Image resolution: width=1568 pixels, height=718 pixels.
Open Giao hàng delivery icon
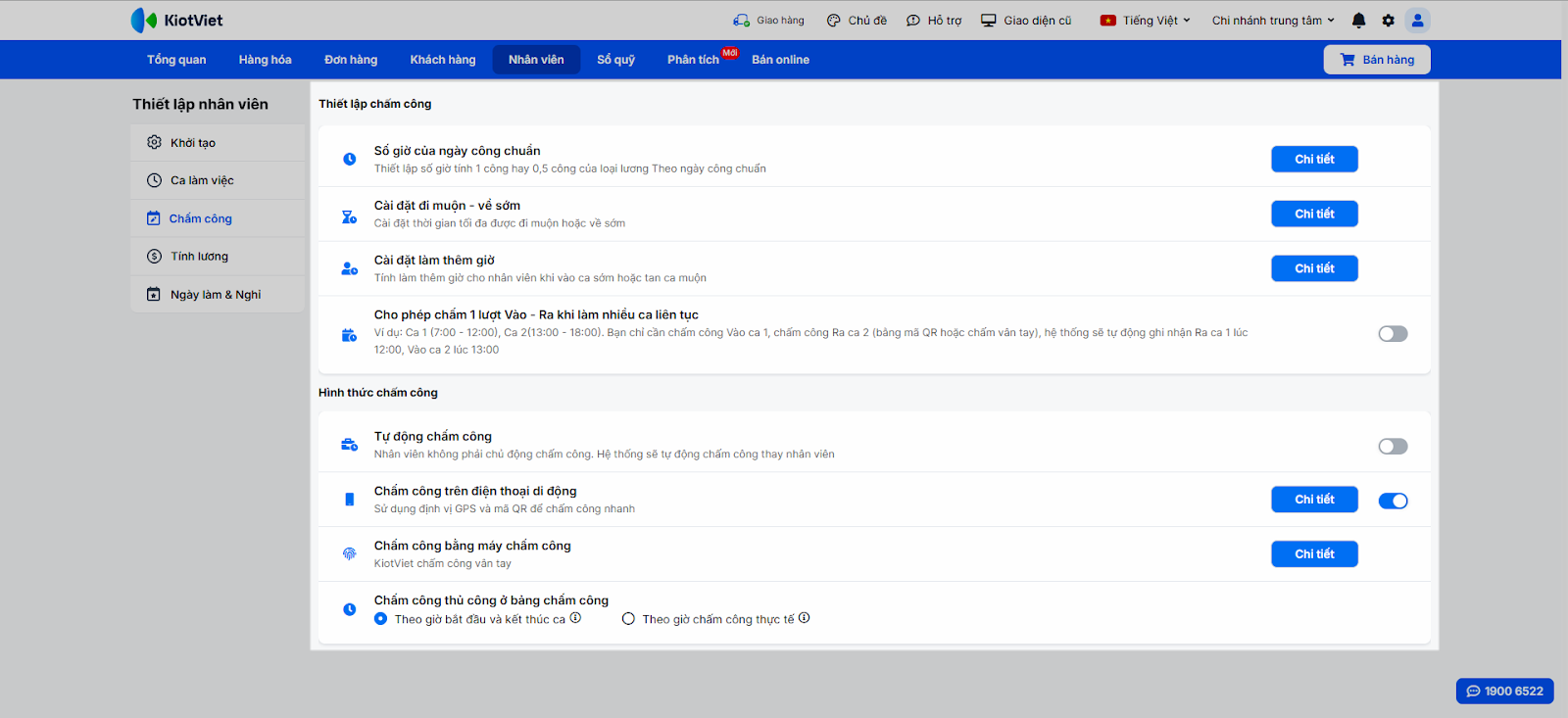pyautogui.click(x=768, y=21)
